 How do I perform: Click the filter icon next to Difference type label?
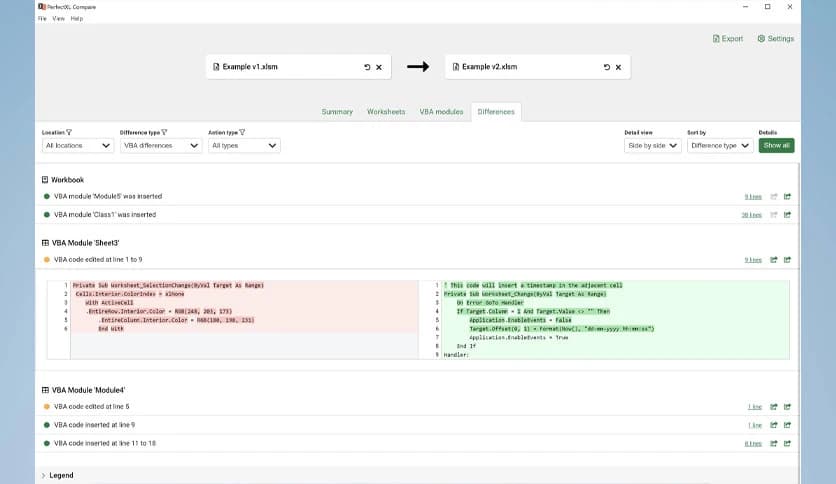tap(164, 132)
